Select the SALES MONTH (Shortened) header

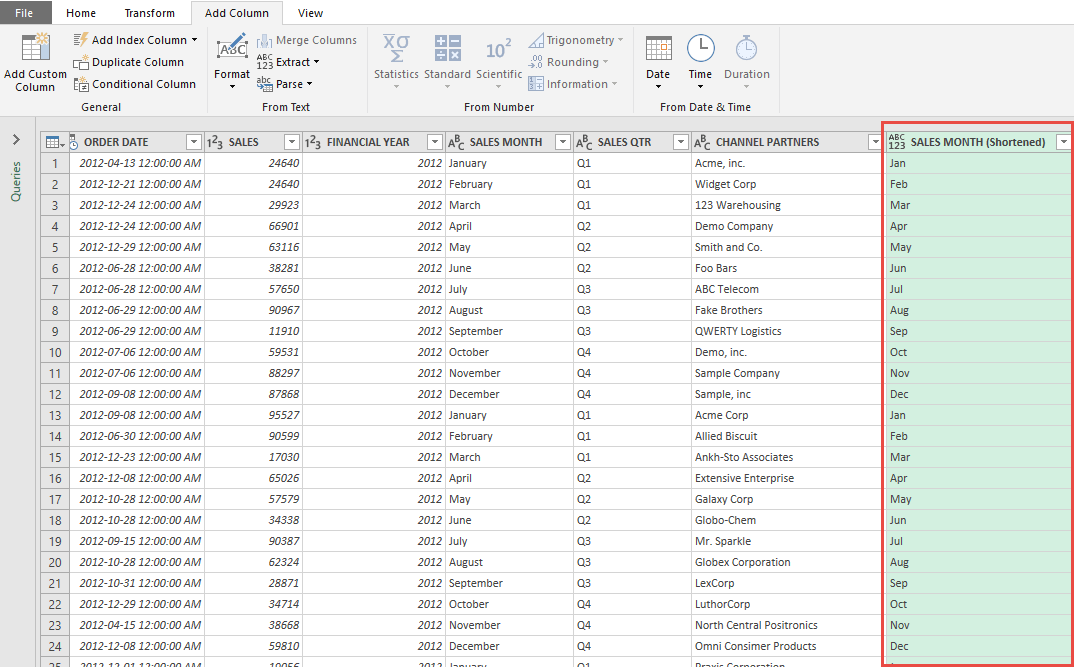pos(978,142)
